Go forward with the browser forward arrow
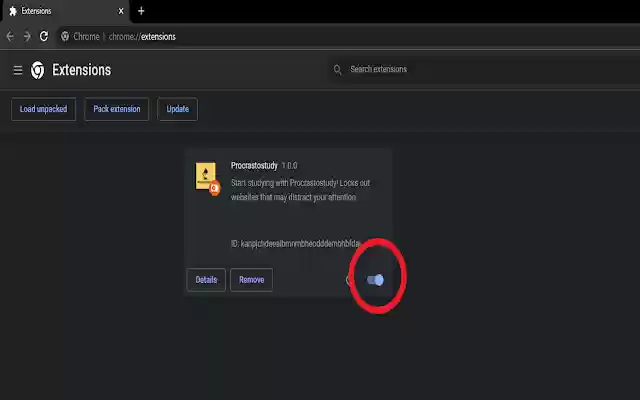Image resolution: width=640 pixels, height=400 pixels. (27, 37)
